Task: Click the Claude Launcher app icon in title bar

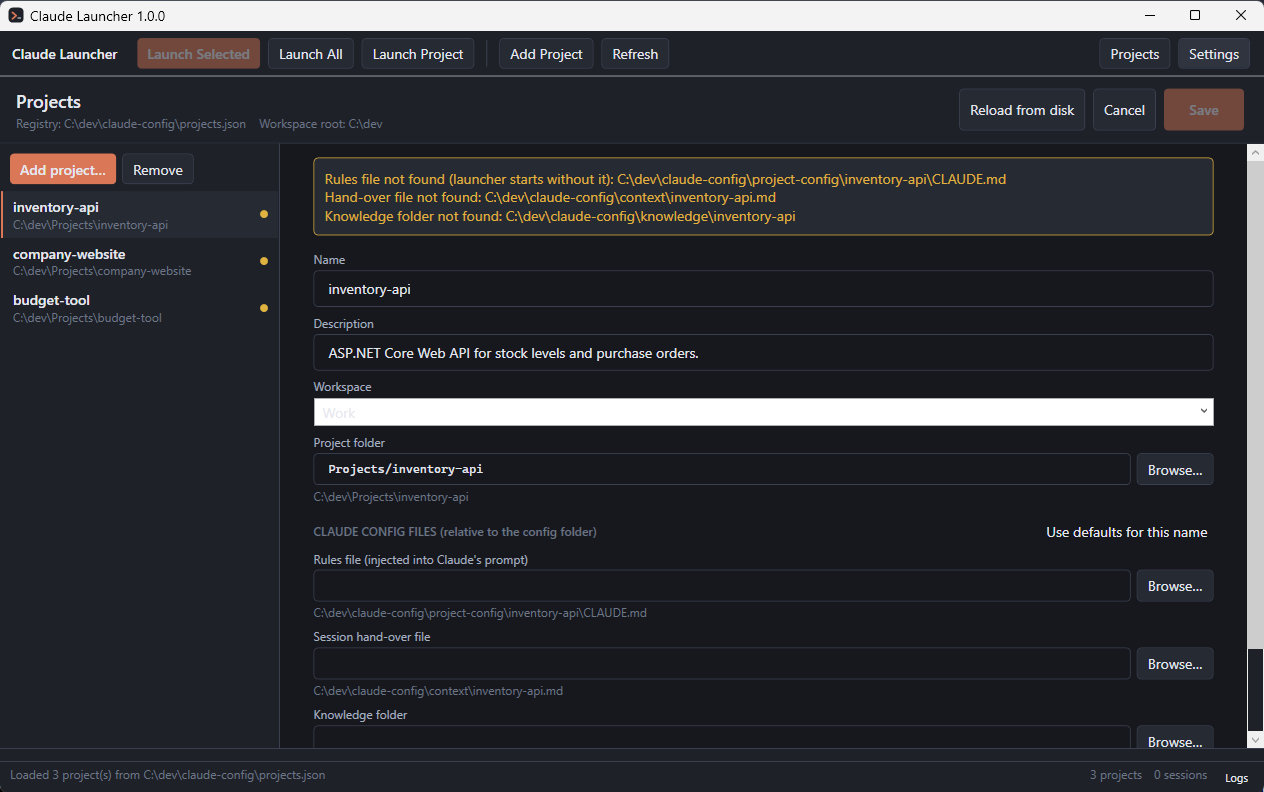Action: point(16,16)
